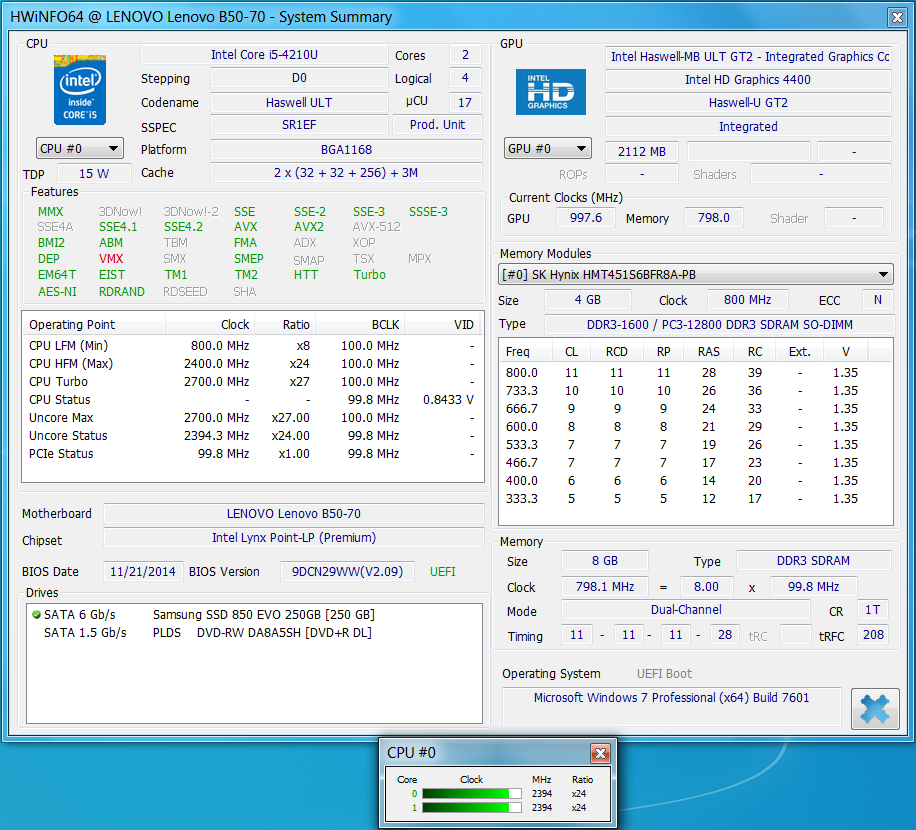This screenshot has width=916, height=830.
Task: Click the Prod. Unit field
Action: pos(437,125)
